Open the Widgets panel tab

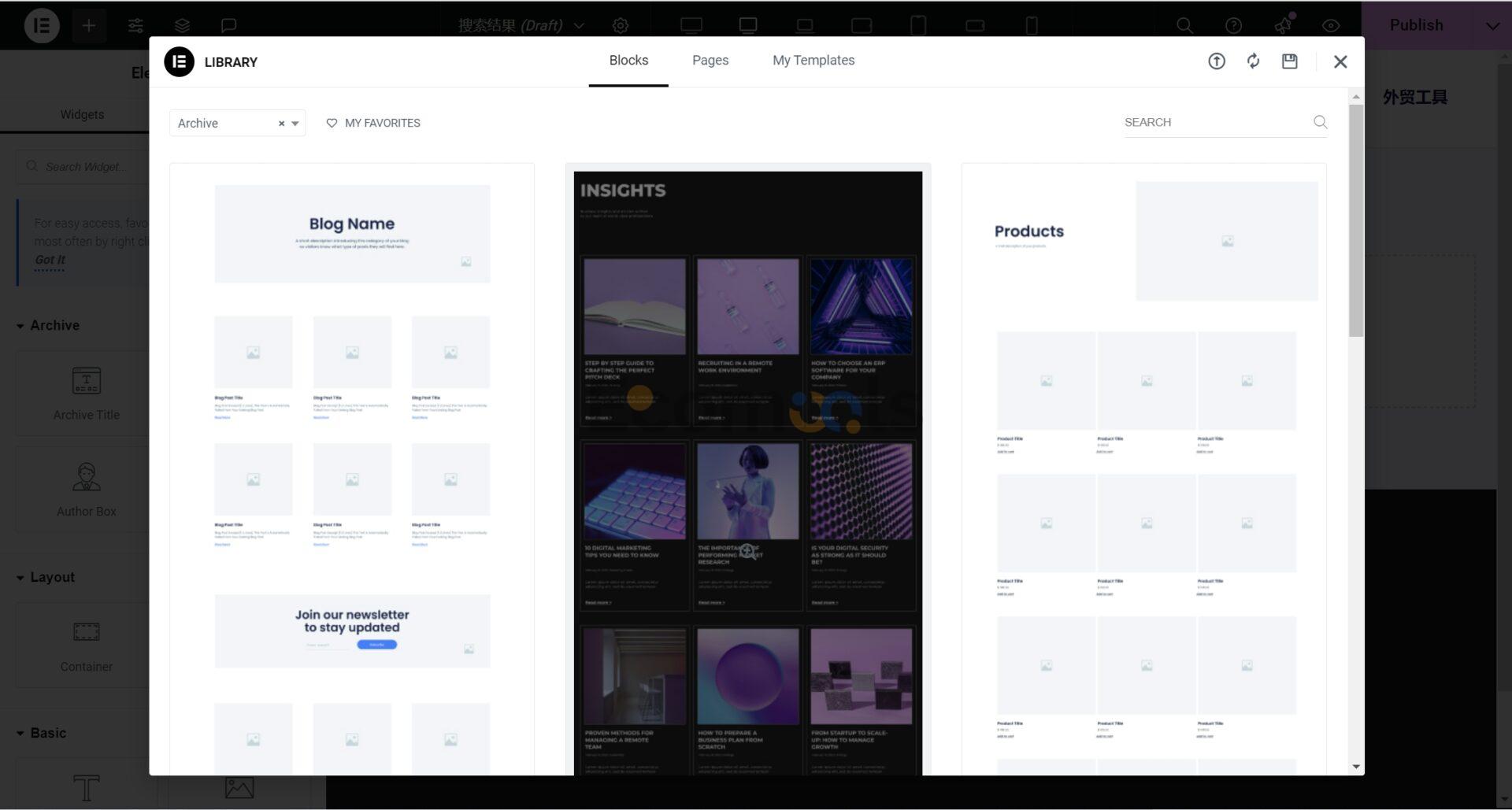click(x=82, y=114)
